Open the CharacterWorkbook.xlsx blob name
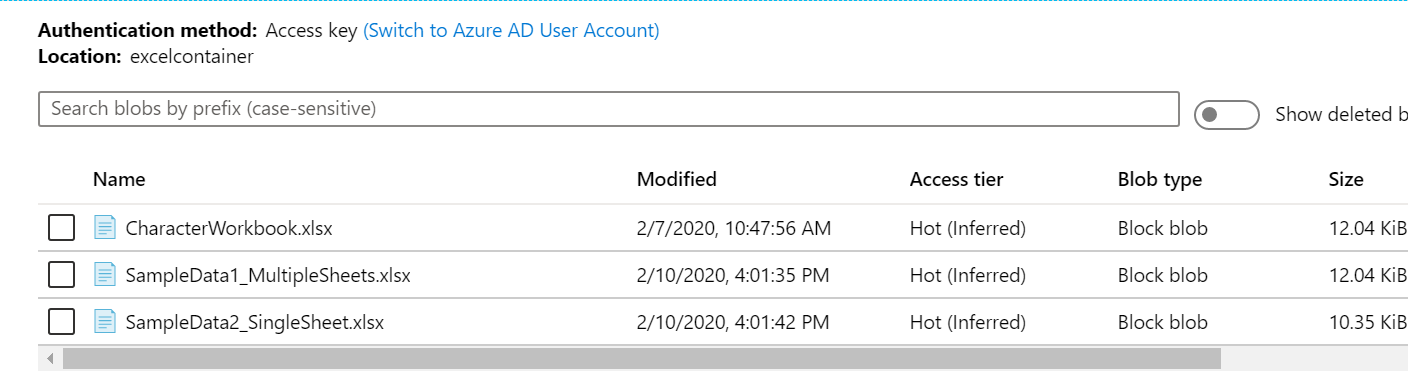 pos(229,228)
